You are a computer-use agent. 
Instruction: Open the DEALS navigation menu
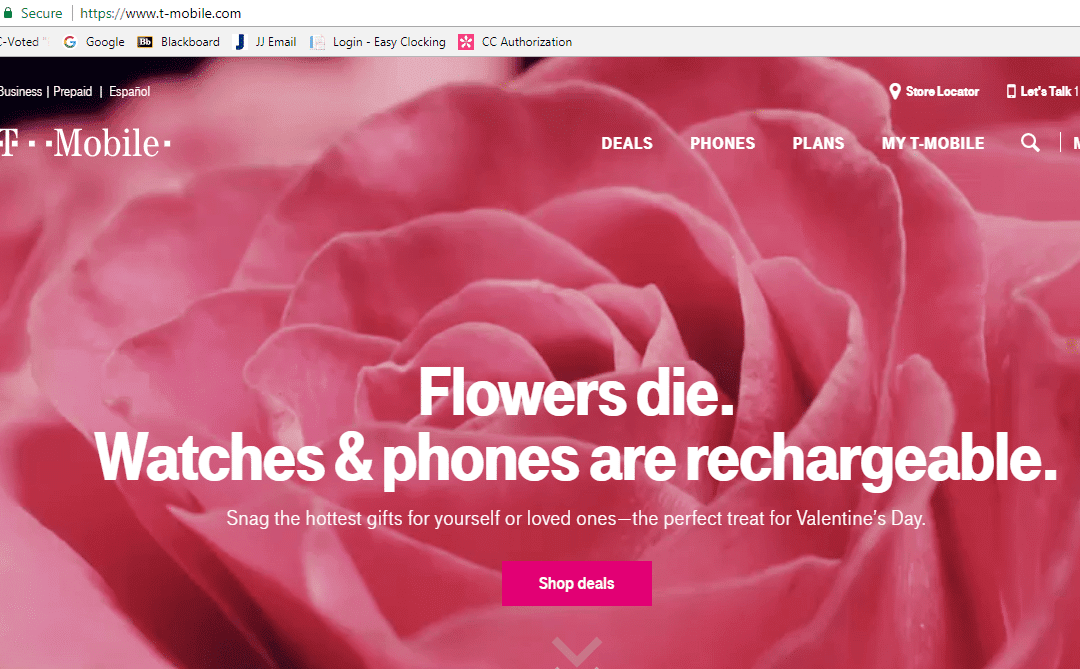click(x=626, y=143)
